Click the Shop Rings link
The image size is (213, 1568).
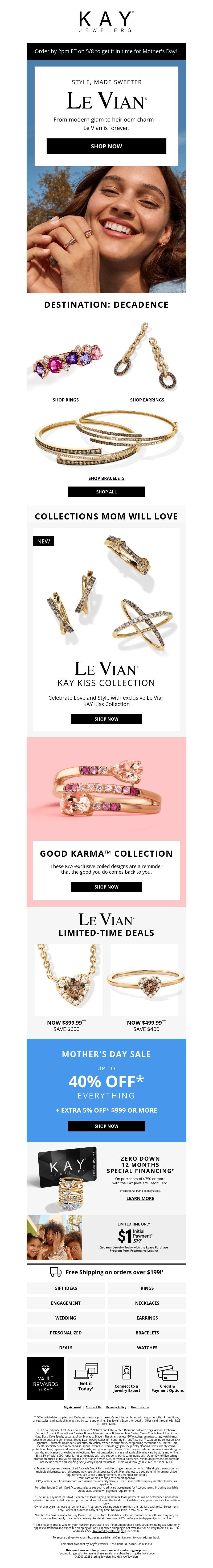coord(66,400)
